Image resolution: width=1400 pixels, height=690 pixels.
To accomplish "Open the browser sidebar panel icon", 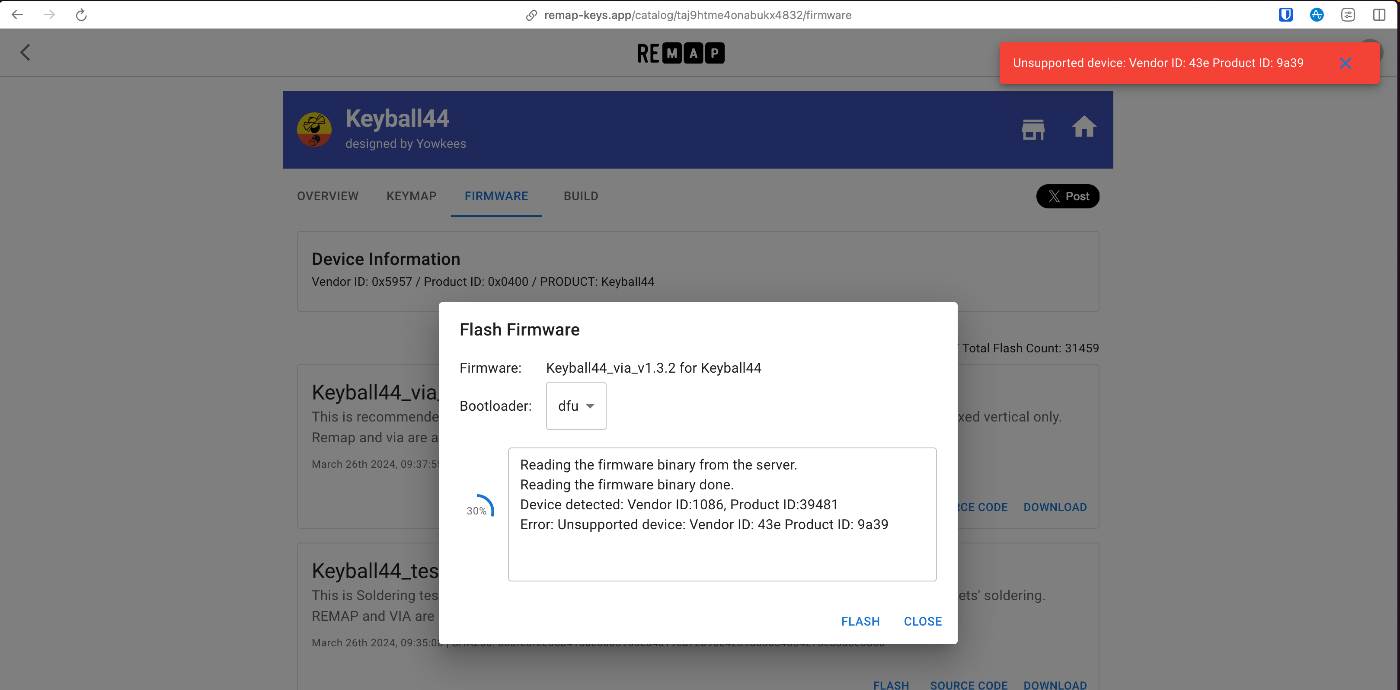I will coord(1380,15).
